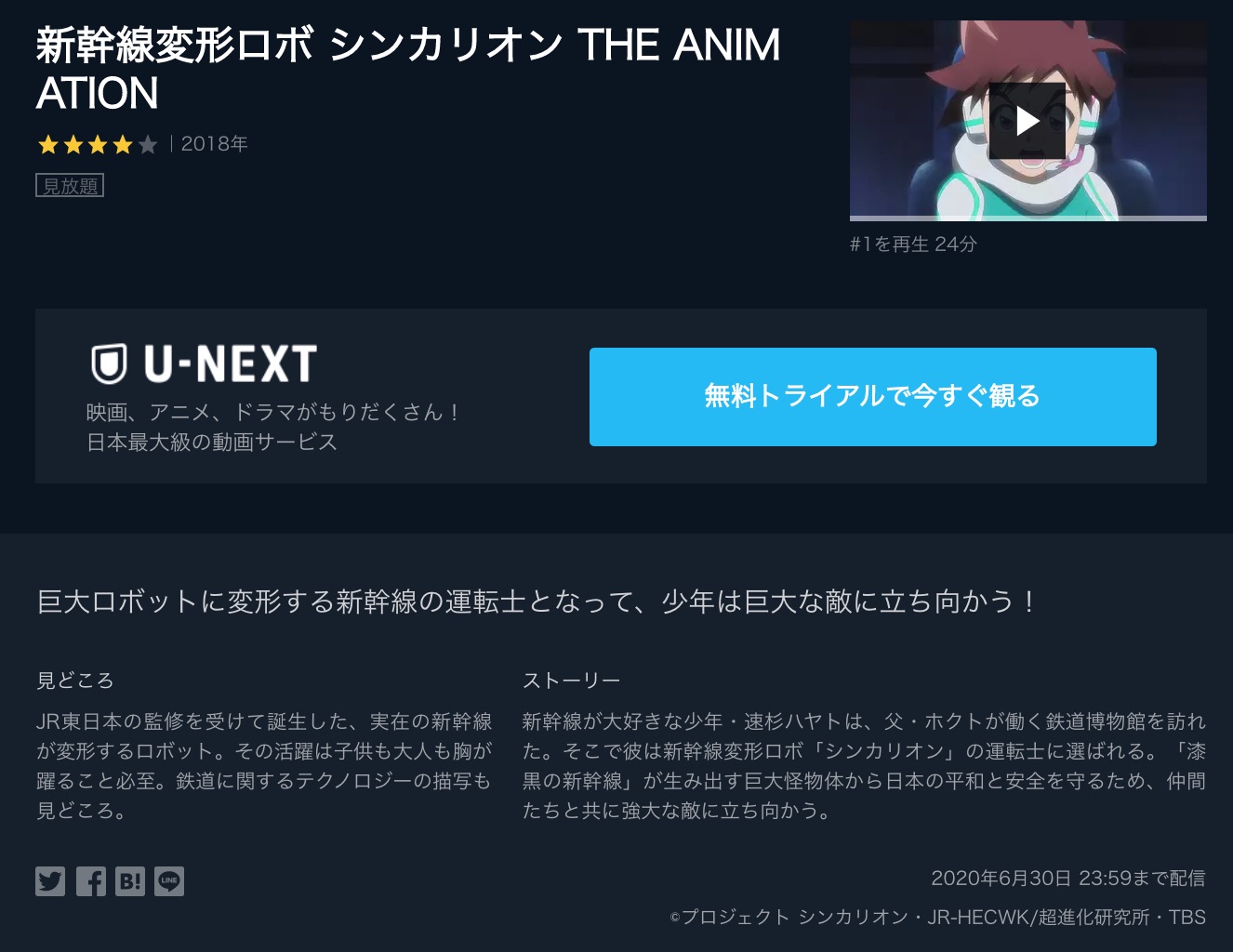Share via Hatena Bookmark icon
The height and width of the screenshot is (952, 1233).
pos(130,881)
